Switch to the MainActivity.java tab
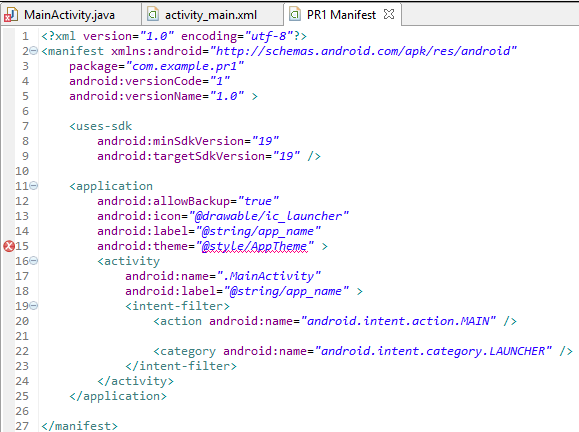This screenshot has height=432, width=579. (69, 15)
